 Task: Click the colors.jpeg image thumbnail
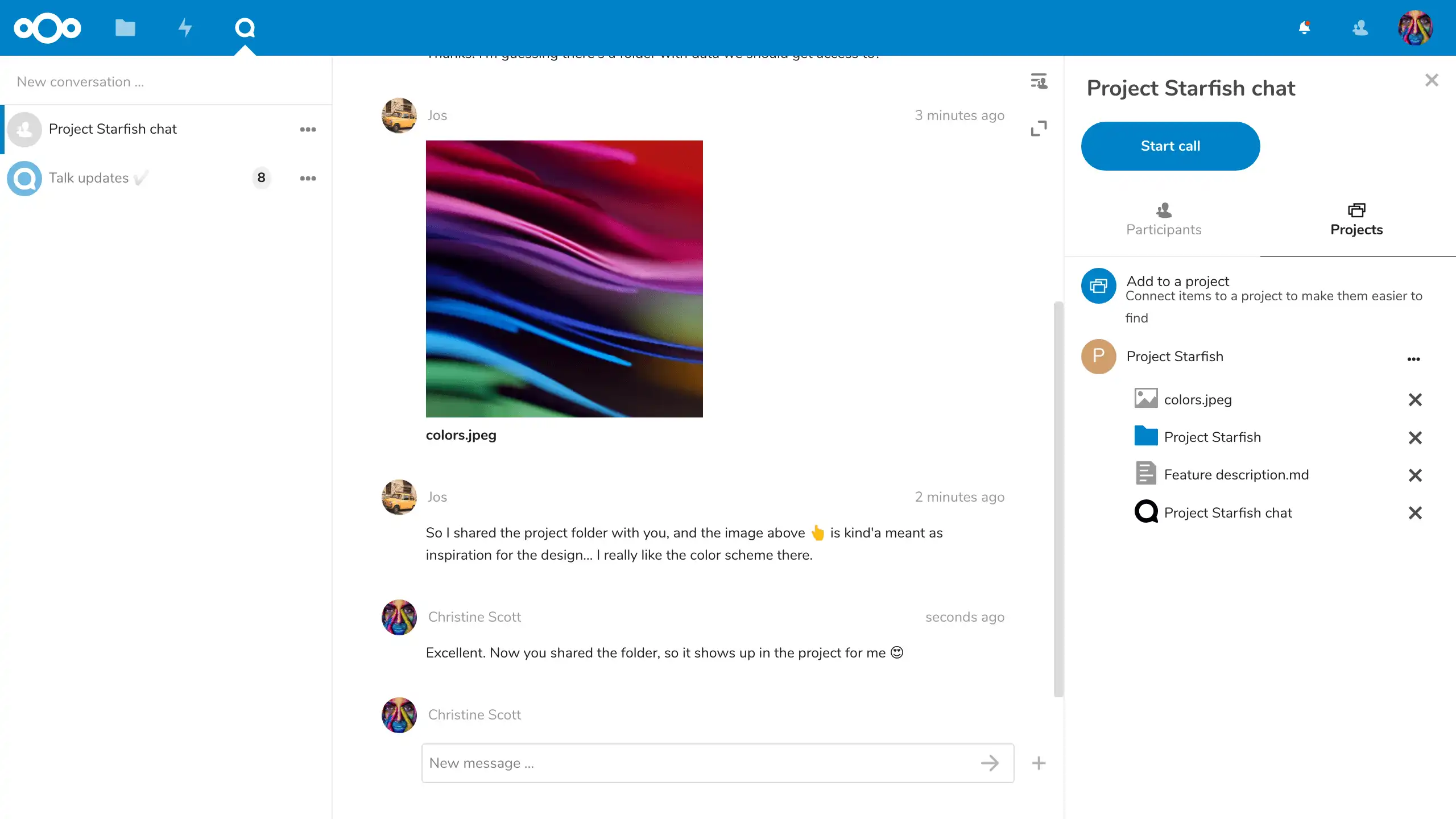(564, 278)
